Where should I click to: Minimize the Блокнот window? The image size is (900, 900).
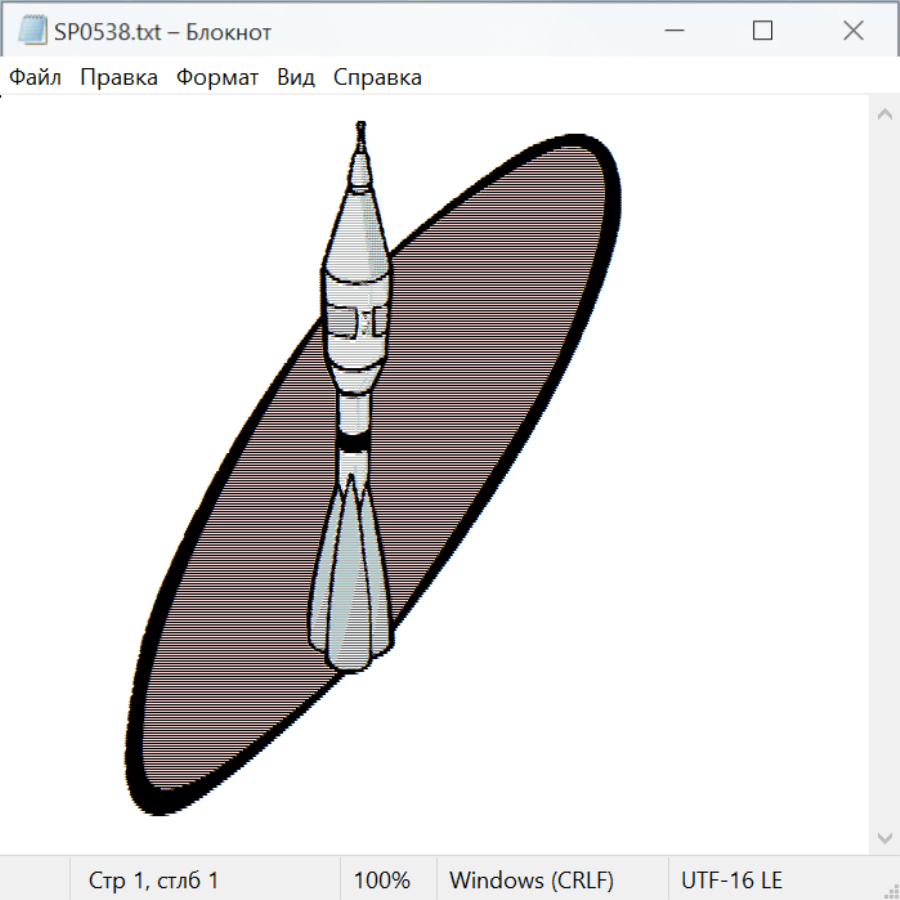coord(672,31)
